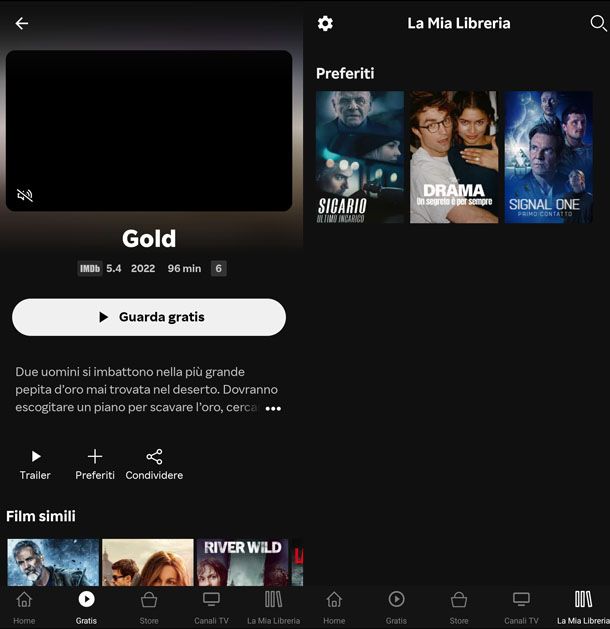Screen dimensions: 610x629
Task: Select Gratis tab in right screen
Action: tap(396, 608)
